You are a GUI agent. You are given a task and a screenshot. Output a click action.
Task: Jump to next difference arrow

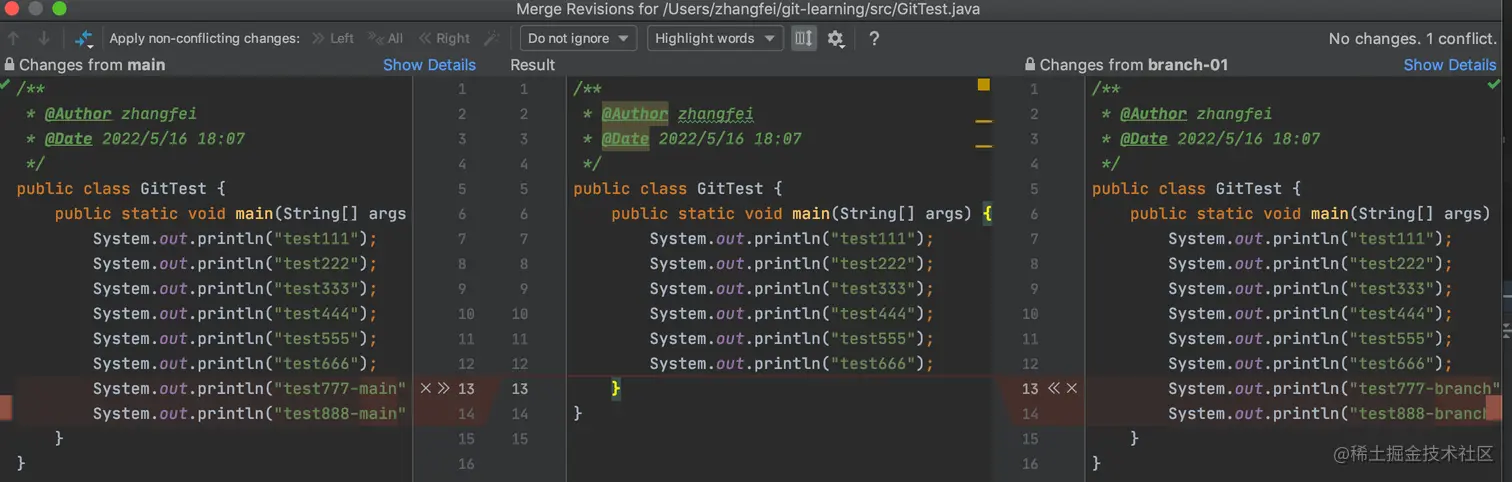click(x=44, y=38)
